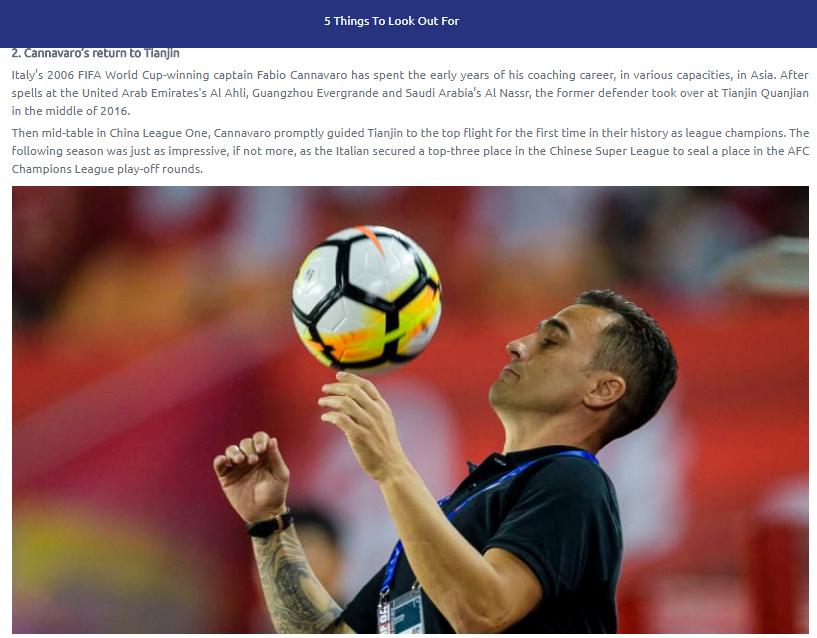817x638 pixels.
Task: Click the words 'Fabio Cannavaro' in first paragraph
Action: click(x=302, y=75)
